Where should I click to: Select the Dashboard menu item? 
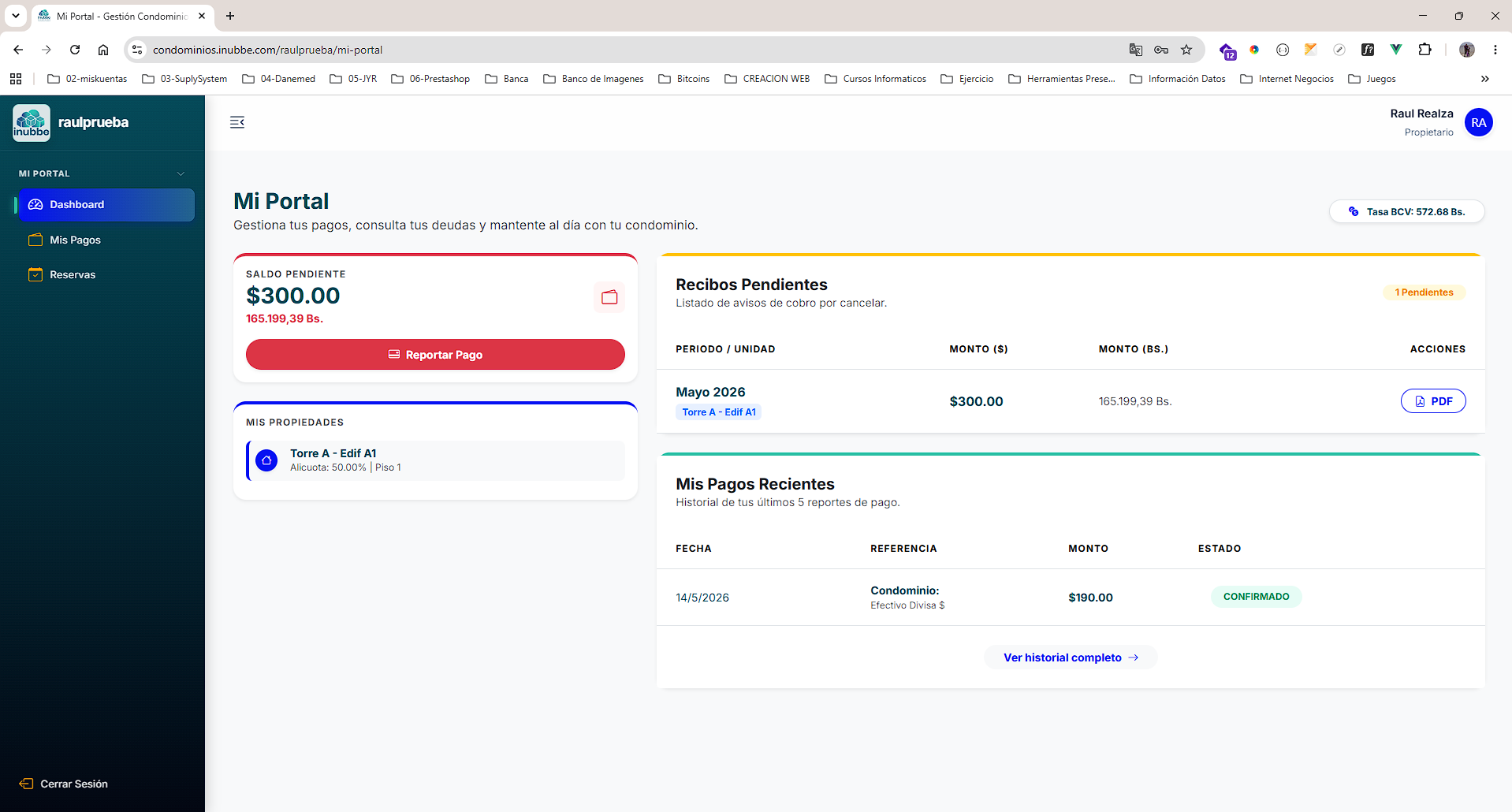[x=106, y=205]
